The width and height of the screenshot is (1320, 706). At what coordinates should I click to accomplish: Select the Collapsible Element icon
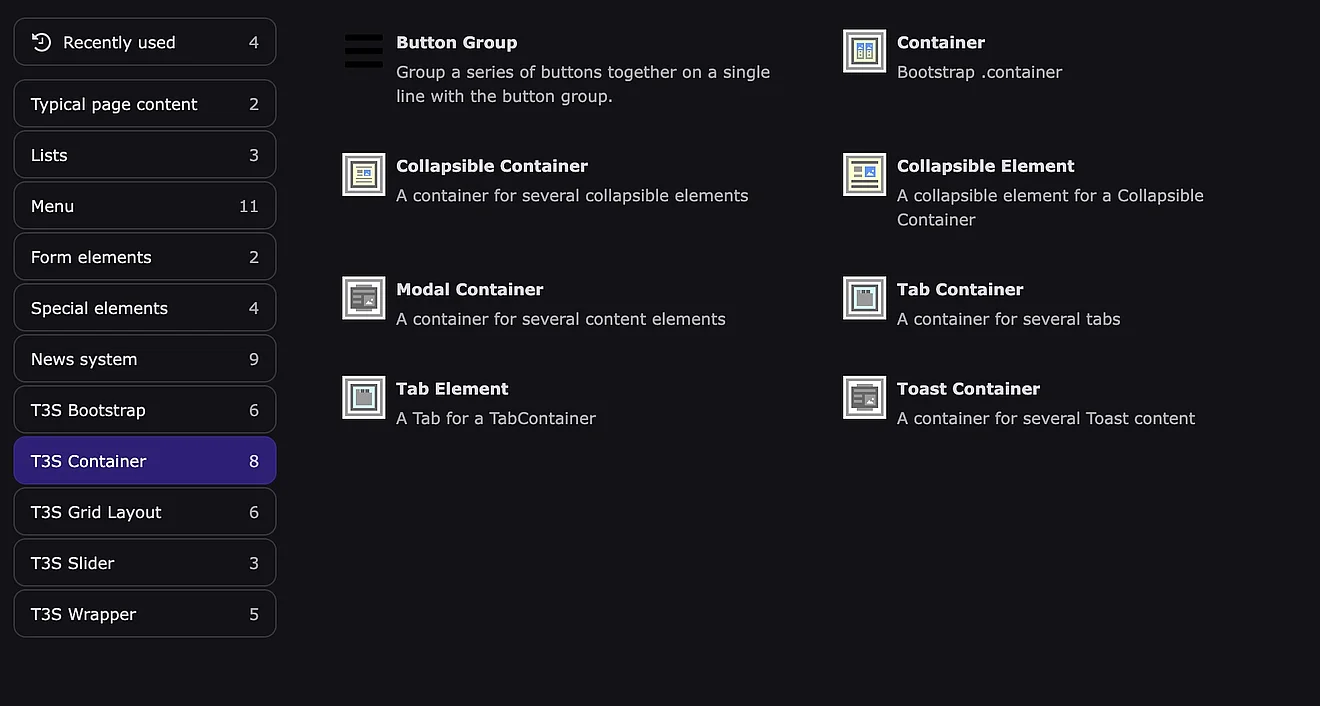click(864, 175)
